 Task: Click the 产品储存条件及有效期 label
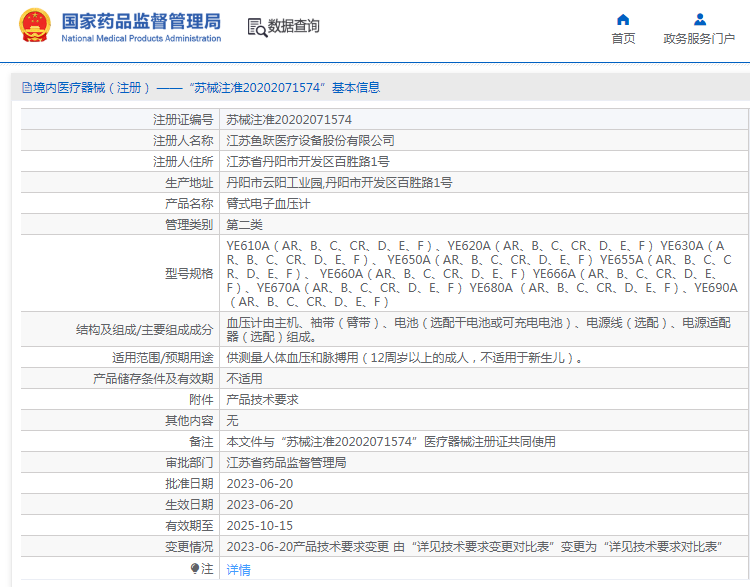pos(153,379)
